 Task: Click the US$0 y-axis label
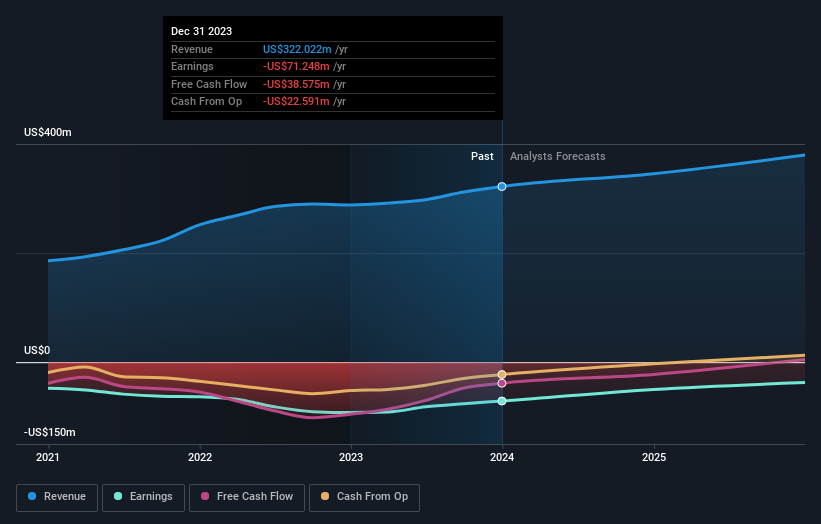point(37,350)
